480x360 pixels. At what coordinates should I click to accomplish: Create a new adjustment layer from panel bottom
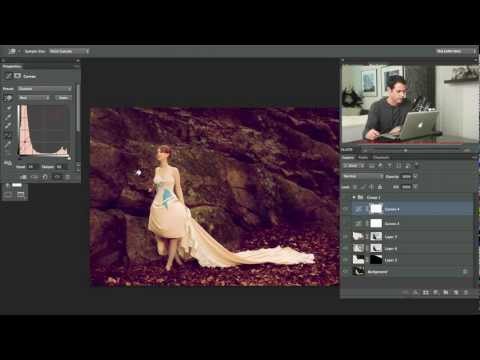436,292
